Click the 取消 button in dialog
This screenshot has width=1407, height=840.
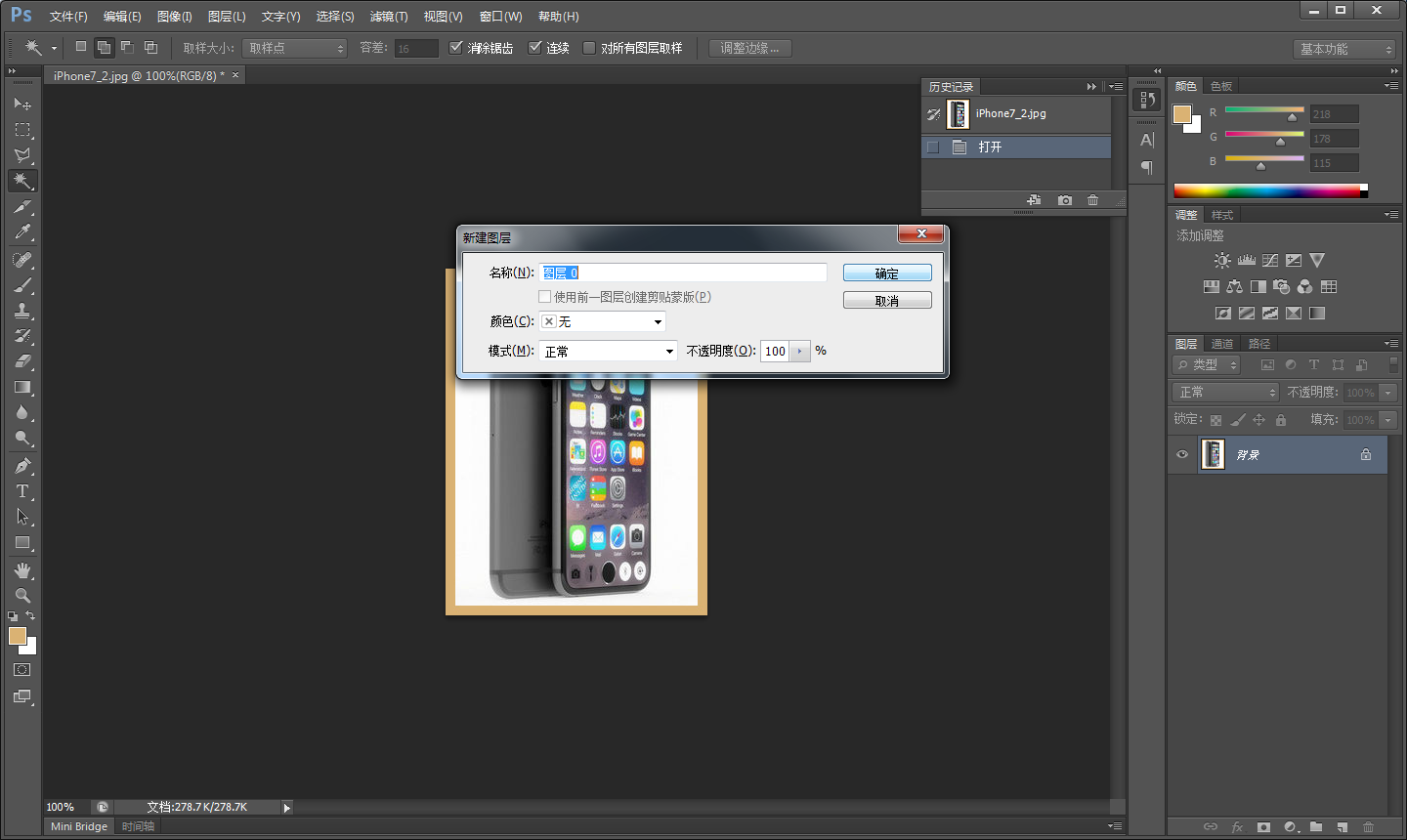[x=887, y=301]
